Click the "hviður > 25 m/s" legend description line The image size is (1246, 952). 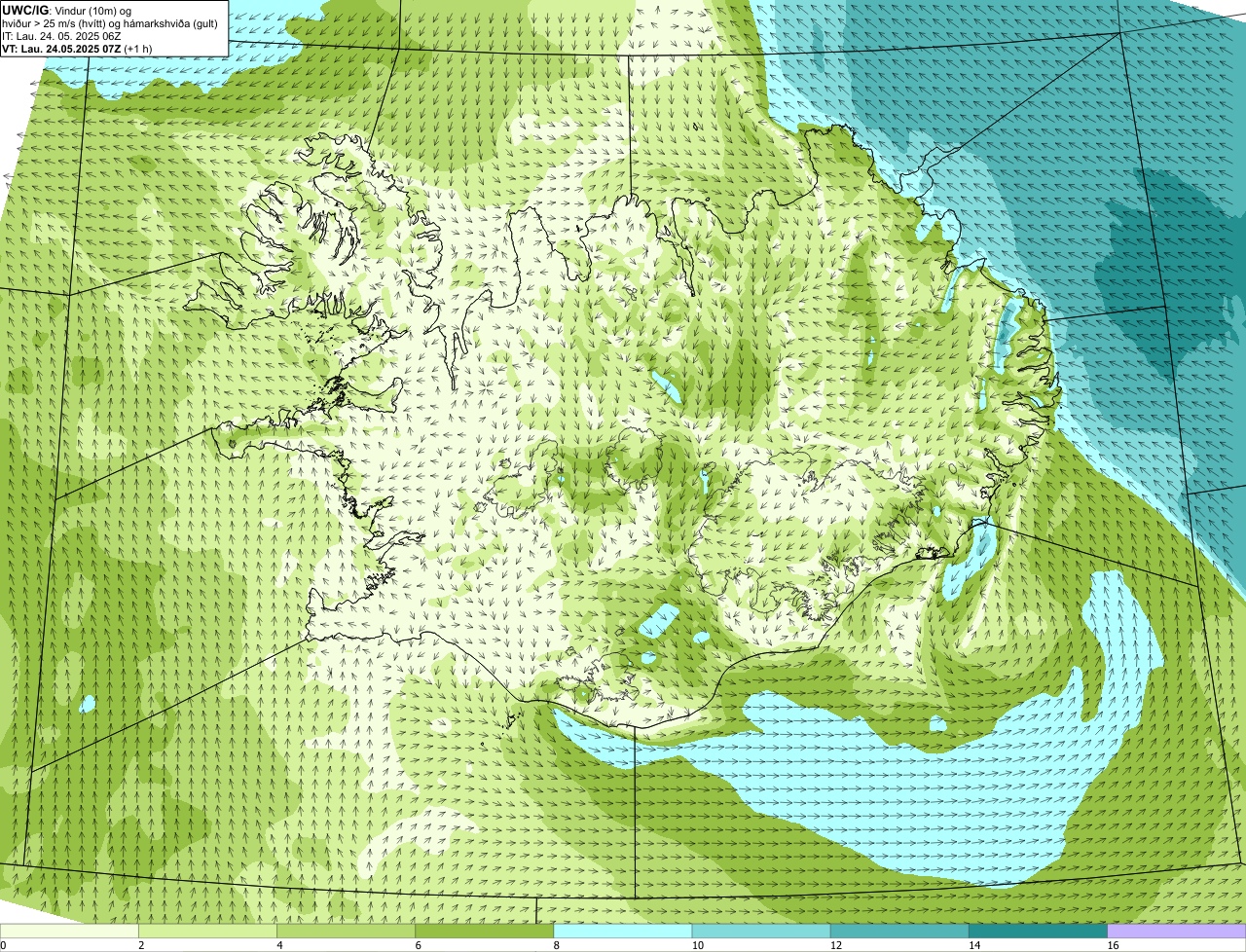(x=110, y=22)
